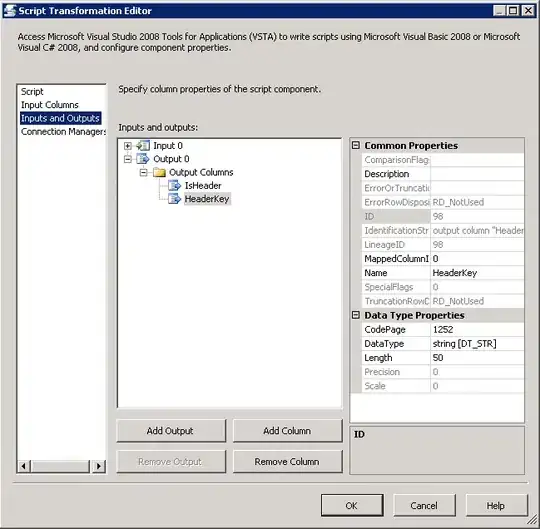Click the Script Transformation Editor title icon
The width and height of the screenshot is (540, 529).
point(10,11)
